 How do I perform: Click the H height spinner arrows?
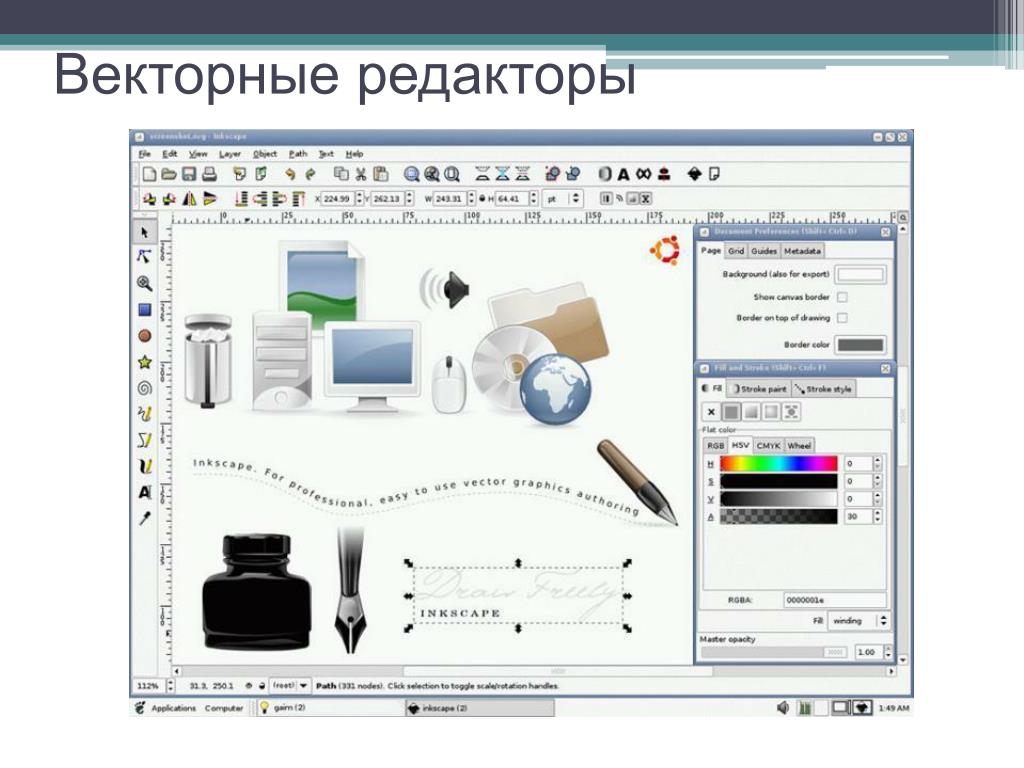(534, 199)
